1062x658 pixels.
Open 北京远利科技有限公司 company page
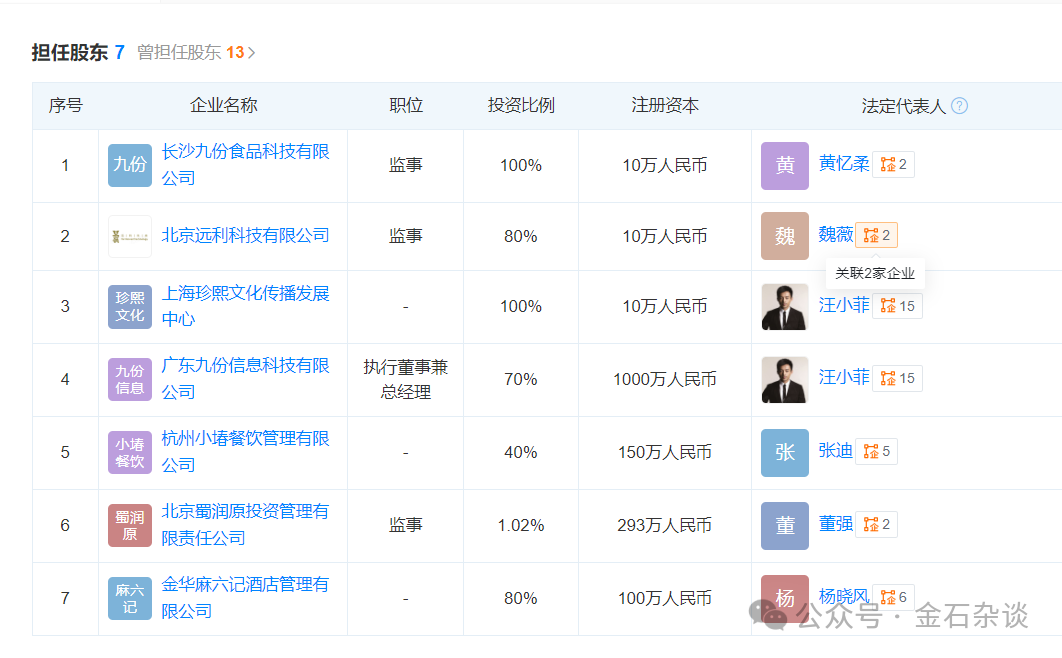click(x=245, y=236)
